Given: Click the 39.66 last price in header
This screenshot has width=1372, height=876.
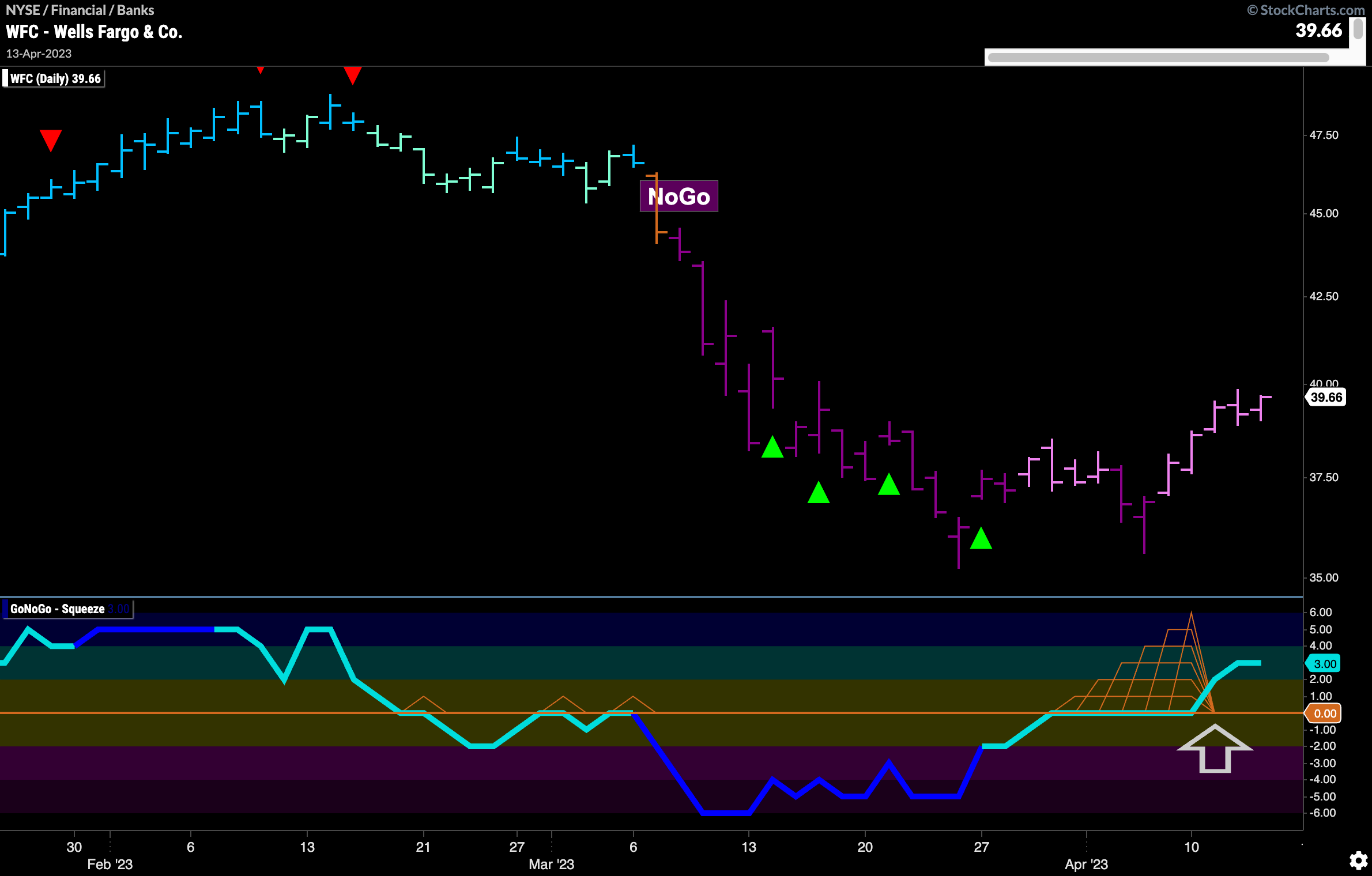Looking at the screenshot, I should [x=1318, y=30].
